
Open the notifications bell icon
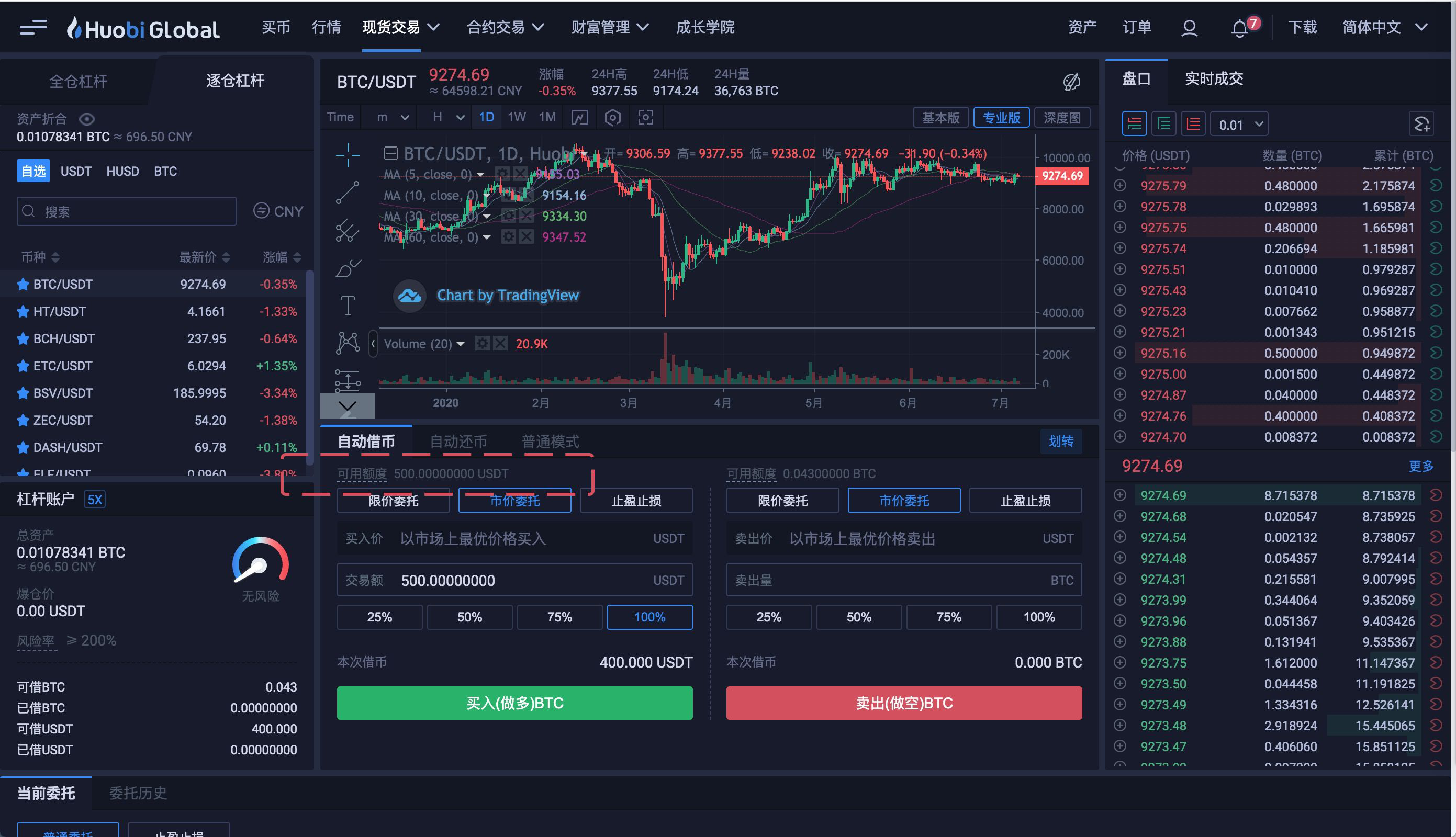pos(1239,28)
